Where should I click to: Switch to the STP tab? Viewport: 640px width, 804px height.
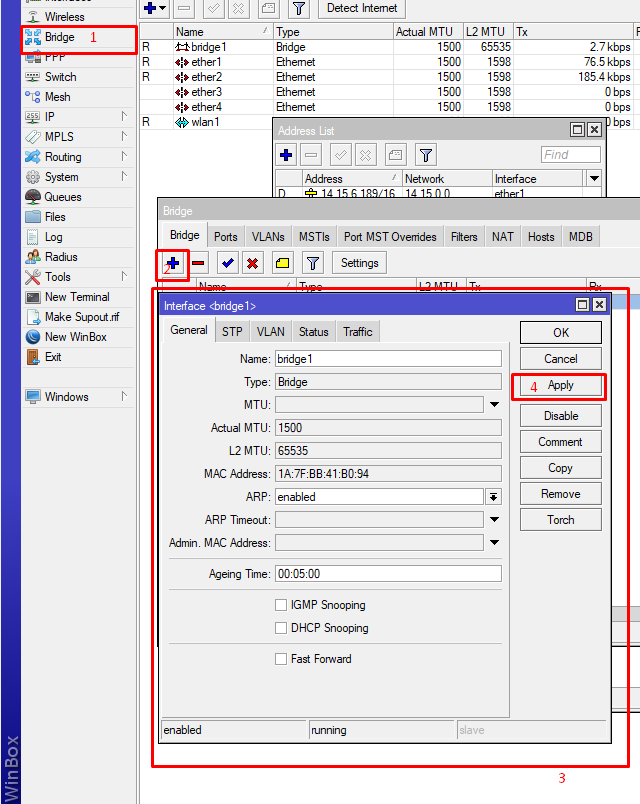232,332
